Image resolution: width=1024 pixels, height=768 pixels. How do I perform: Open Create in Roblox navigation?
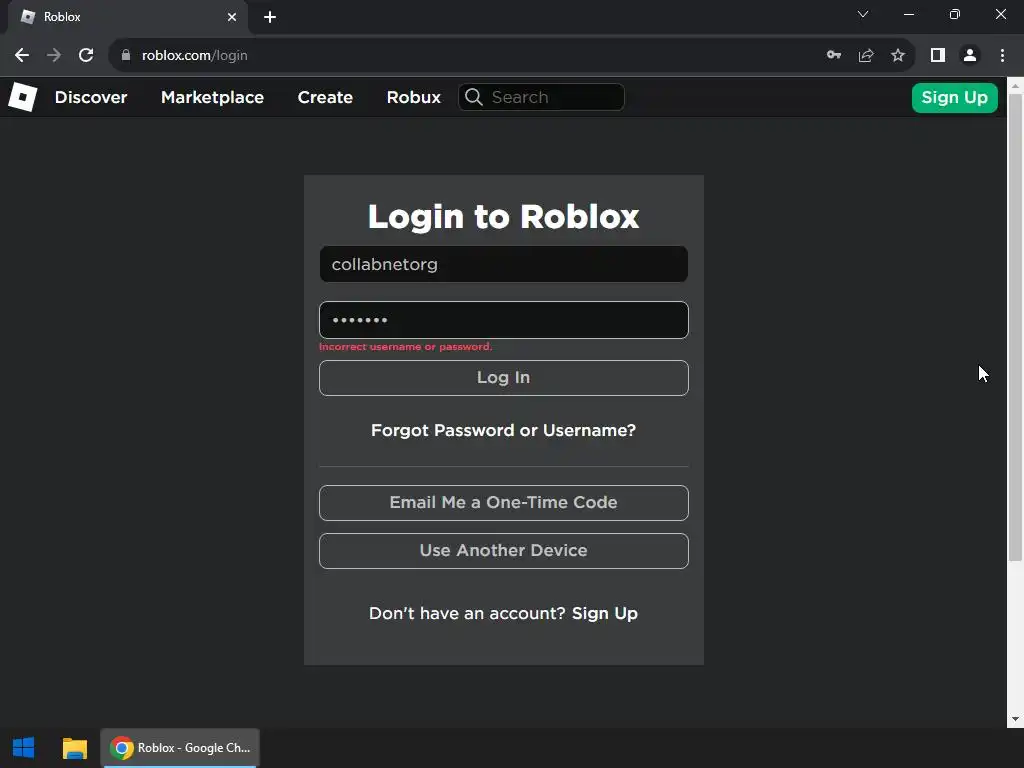(x=325, y=97)
